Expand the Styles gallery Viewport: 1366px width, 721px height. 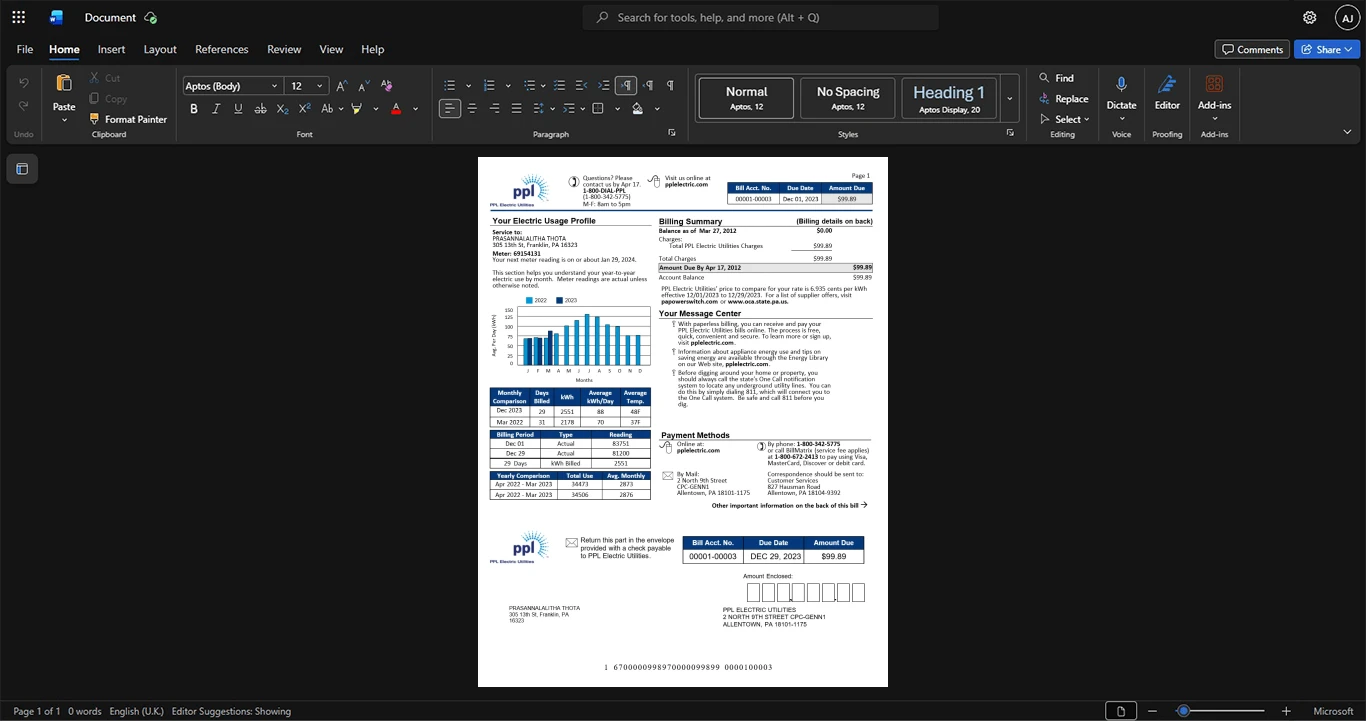[1010, 98]
